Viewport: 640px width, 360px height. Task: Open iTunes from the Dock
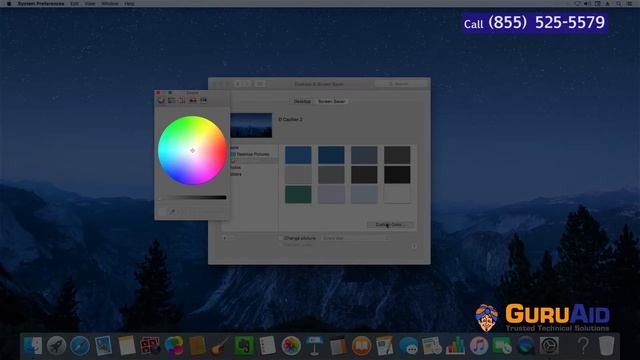click(x=479, y=346)
